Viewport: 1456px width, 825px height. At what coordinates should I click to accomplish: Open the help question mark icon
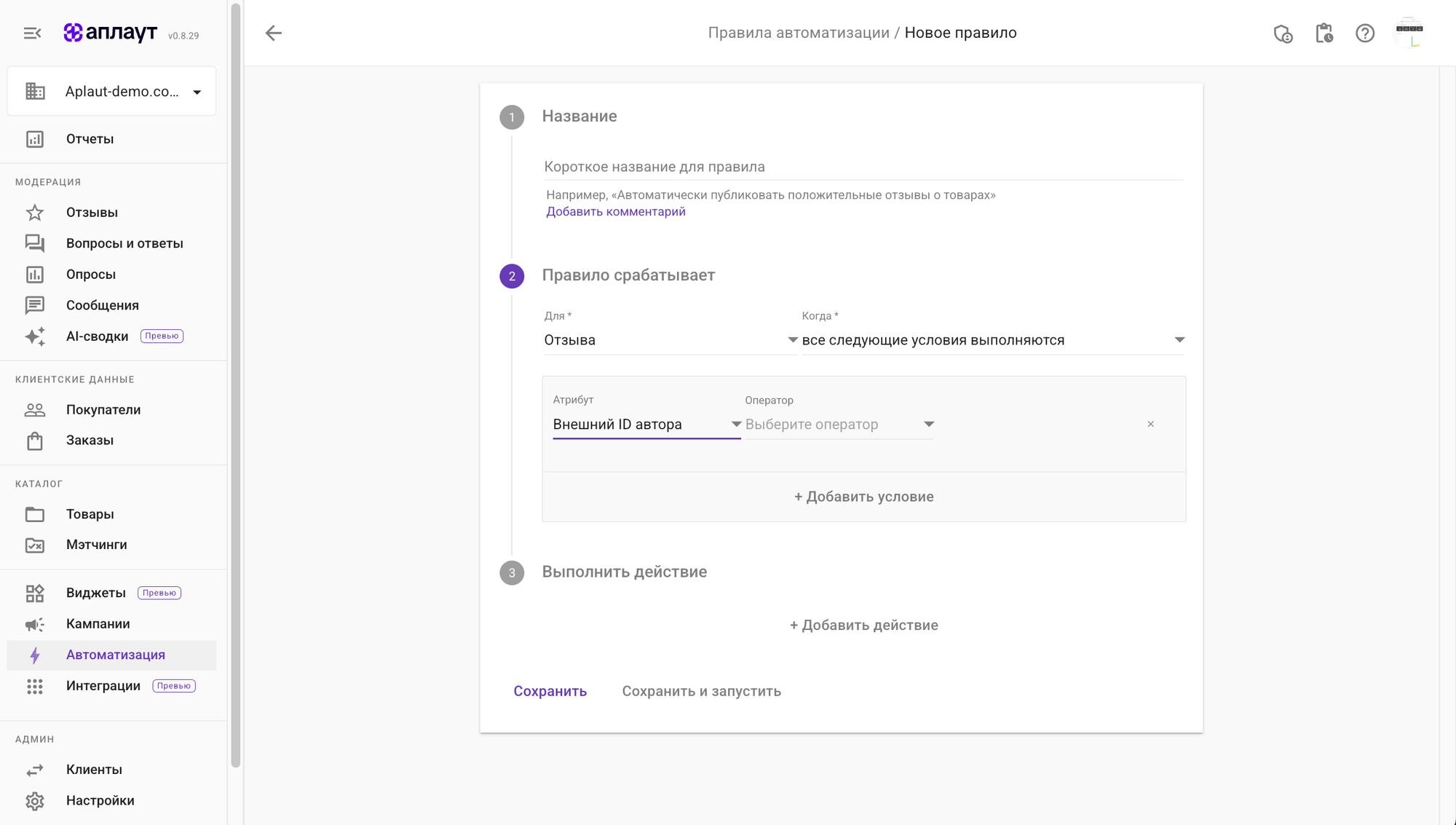coord(1365,33)
